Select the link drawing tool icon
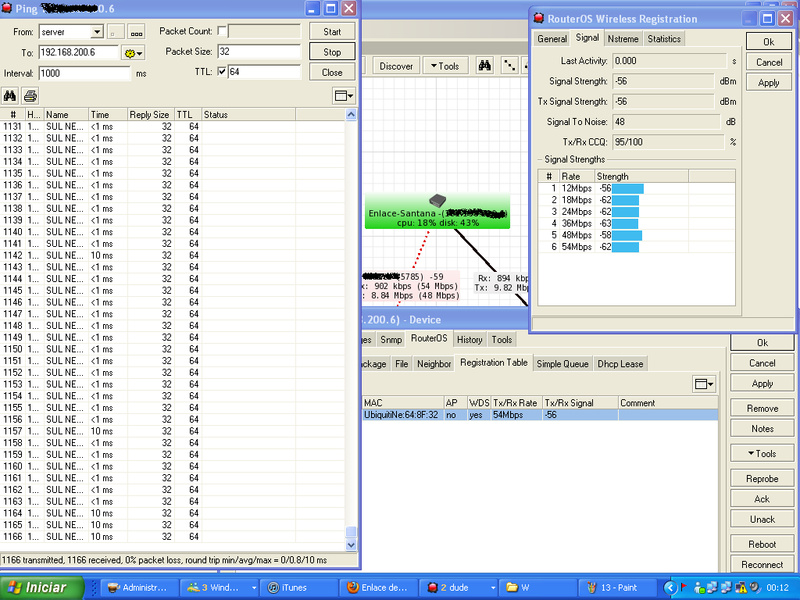The width and height of the screenshot is (800, 600). coord(510,66)
